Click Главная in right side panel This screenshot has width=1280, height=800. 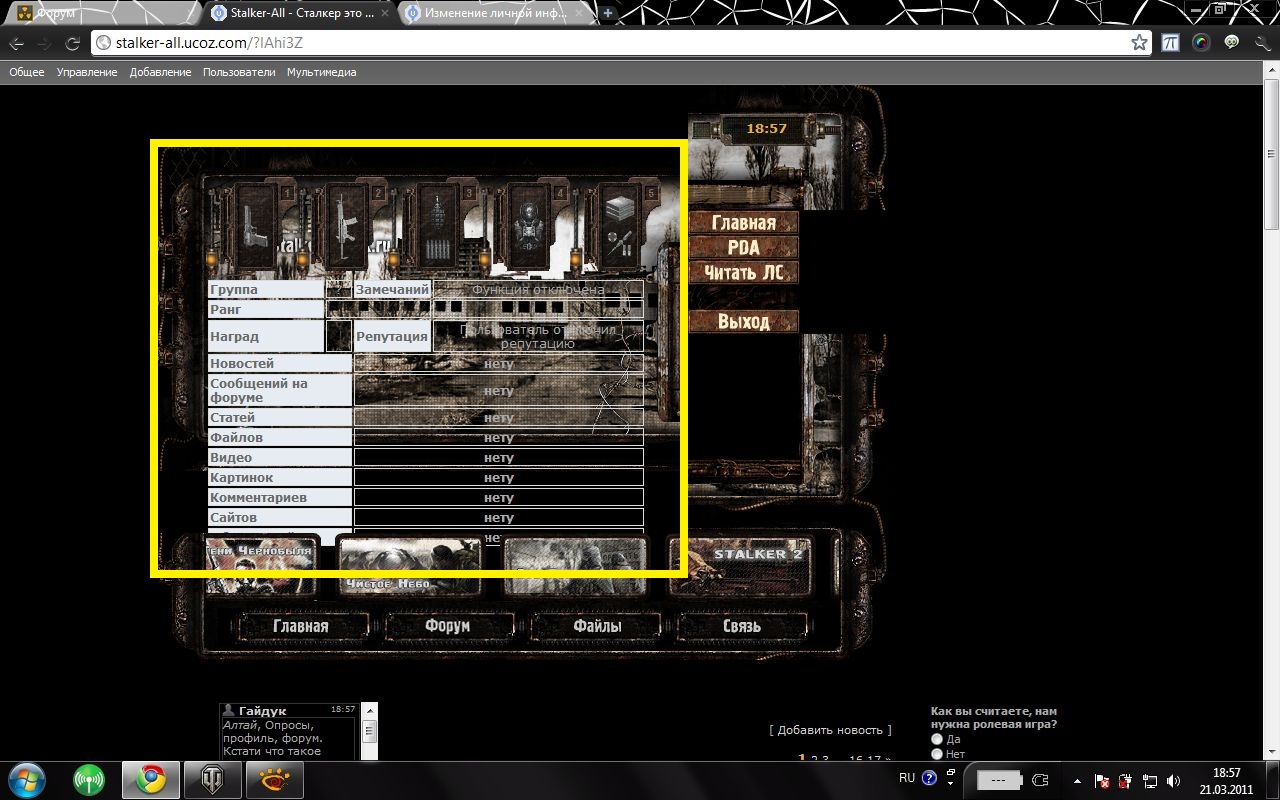pyautogui.click(x=744, y=223)
